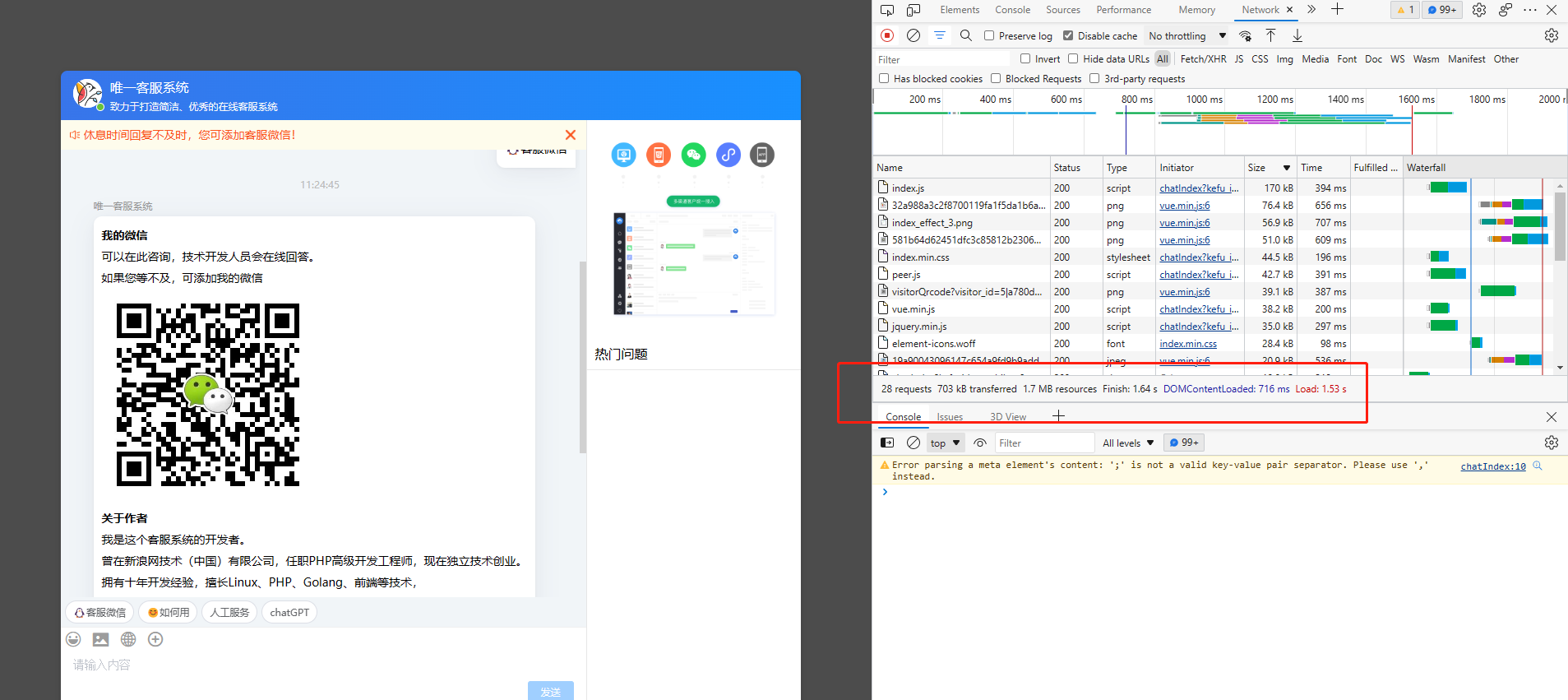Check Has blocked cookies checkbox
The height and width of the screenshot is (700, 1568).
[884, 78]
